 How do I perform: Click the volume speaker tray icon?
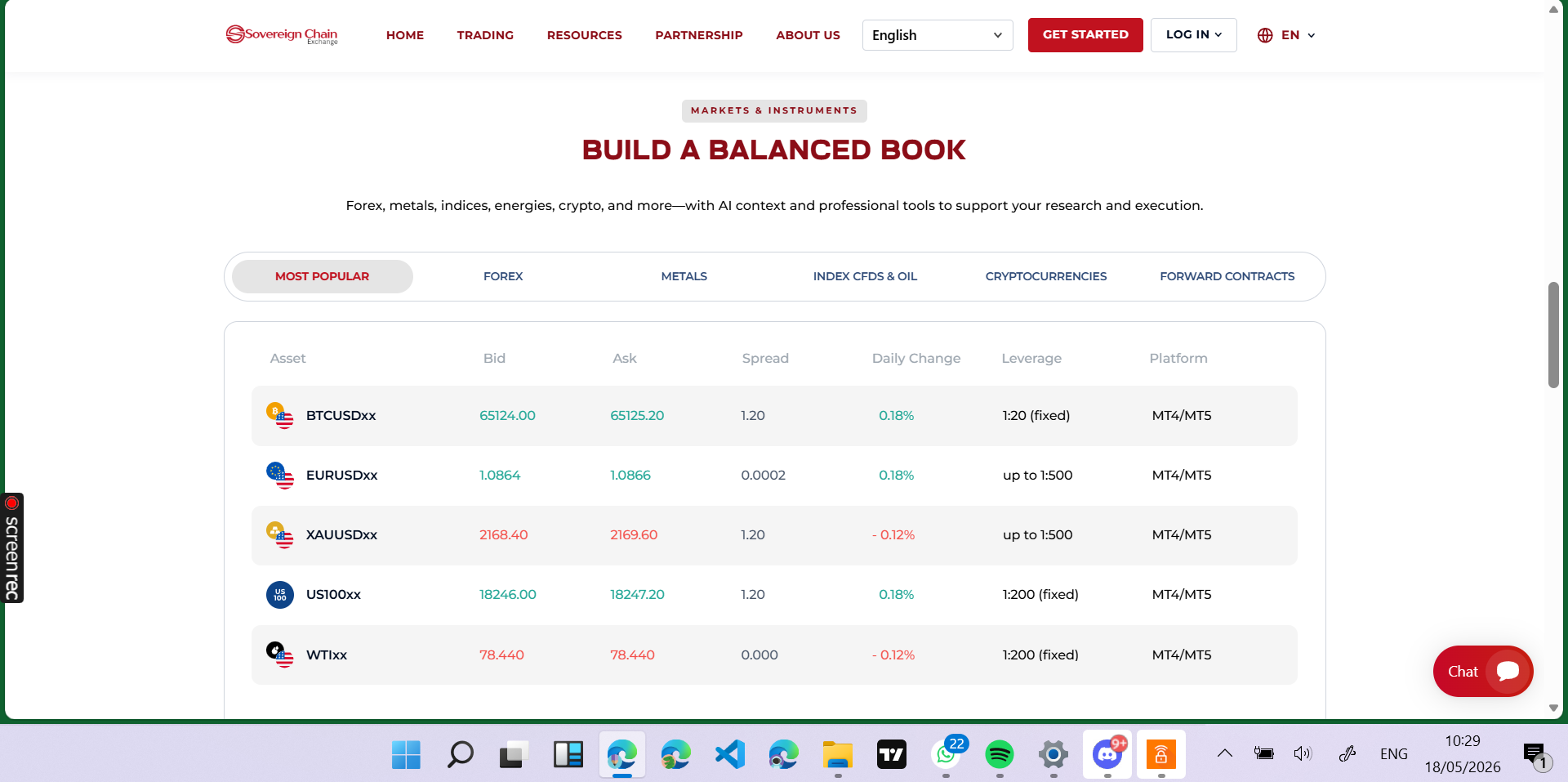1303,753
